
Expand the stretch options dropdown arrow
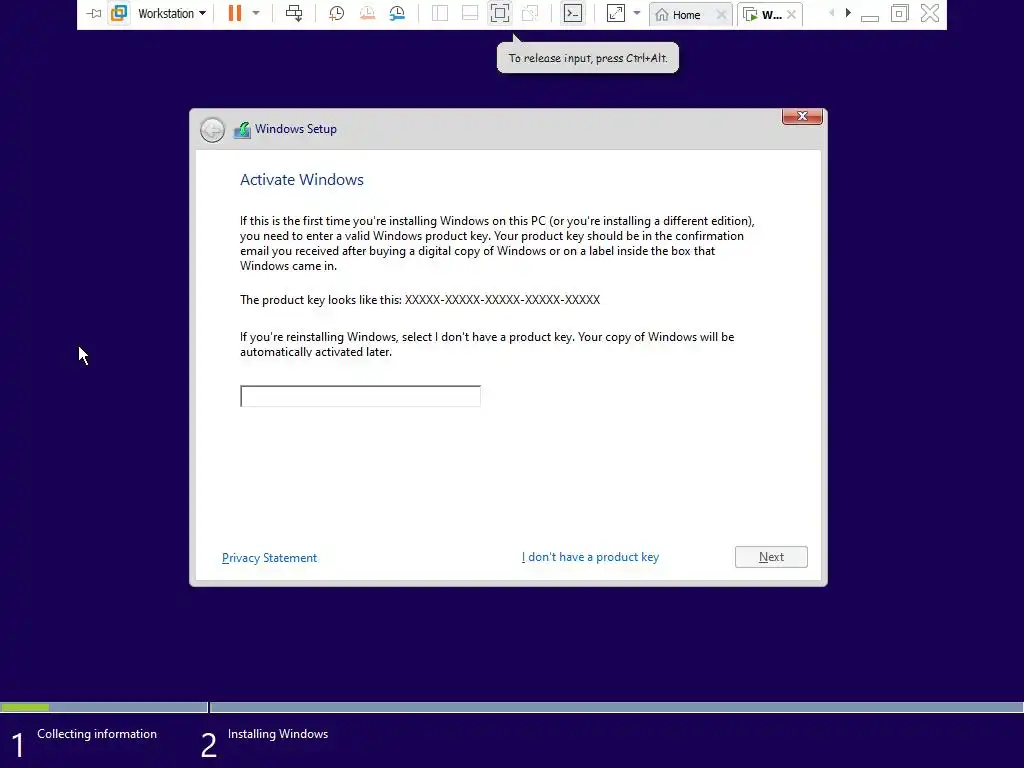click(637, 13)
